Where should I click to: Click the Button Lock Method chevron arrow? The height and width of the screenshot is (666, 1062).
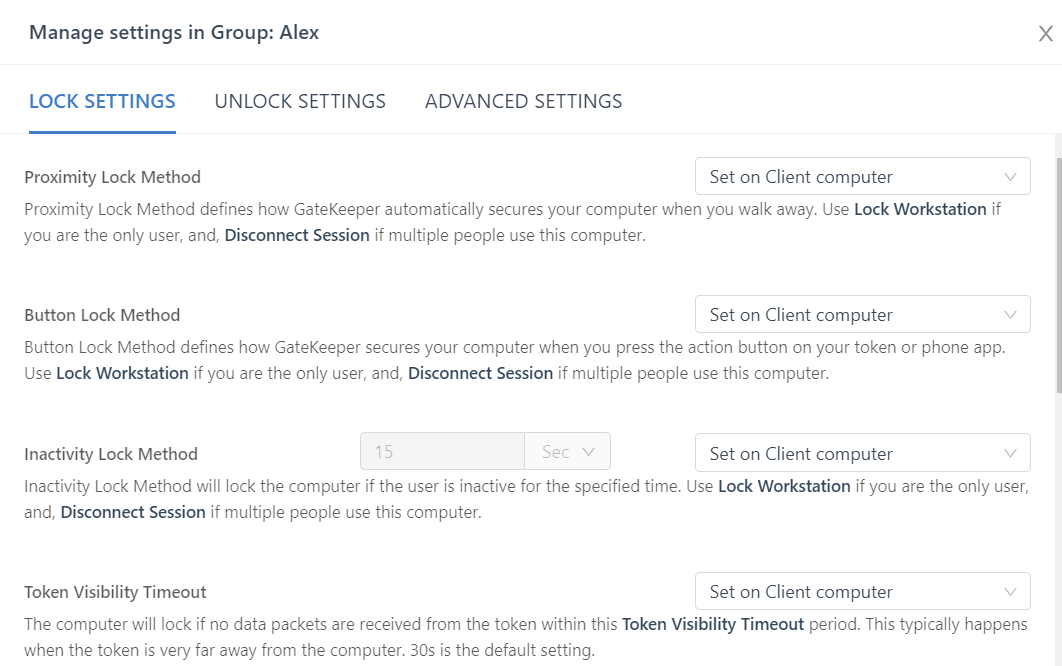1010,315
